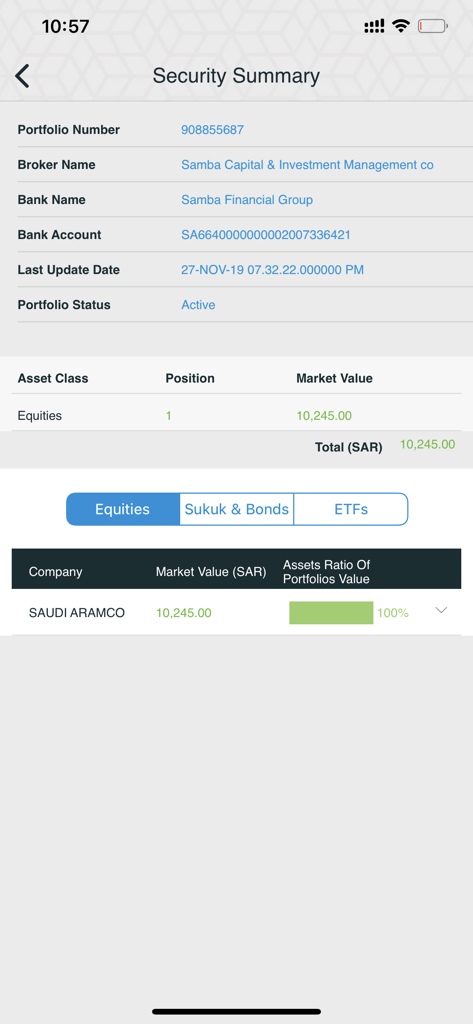Tap the Portfolio Number label

[x=69, y=130]
